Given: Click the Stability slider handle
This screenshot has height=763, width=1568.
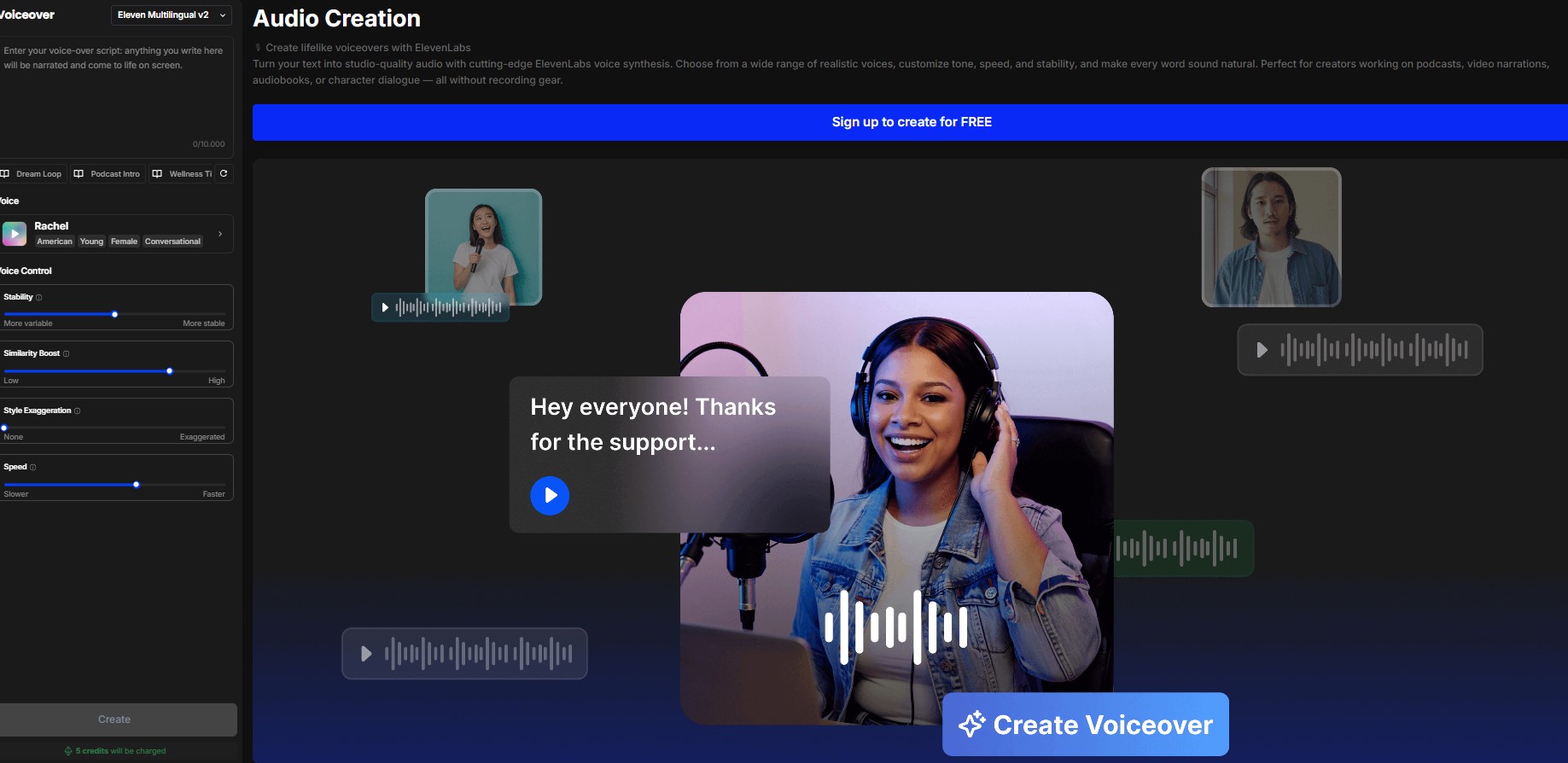Looking at the screenshot, I should pos(114,314).
